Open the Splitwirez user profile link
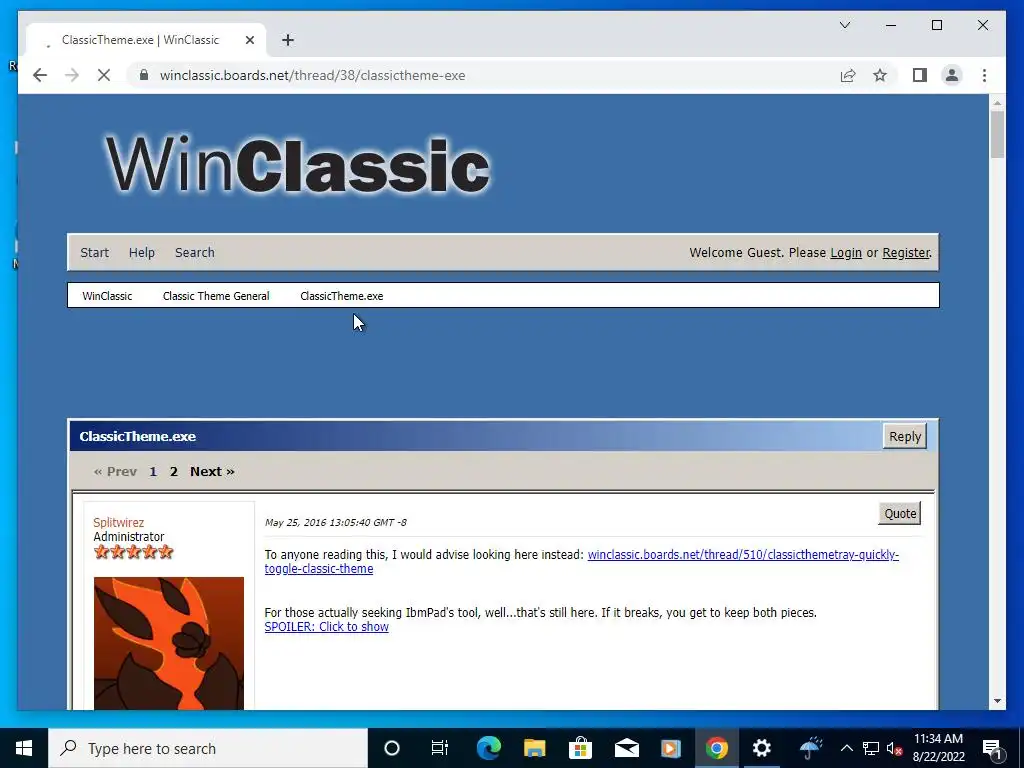 (x=118, y=522)
